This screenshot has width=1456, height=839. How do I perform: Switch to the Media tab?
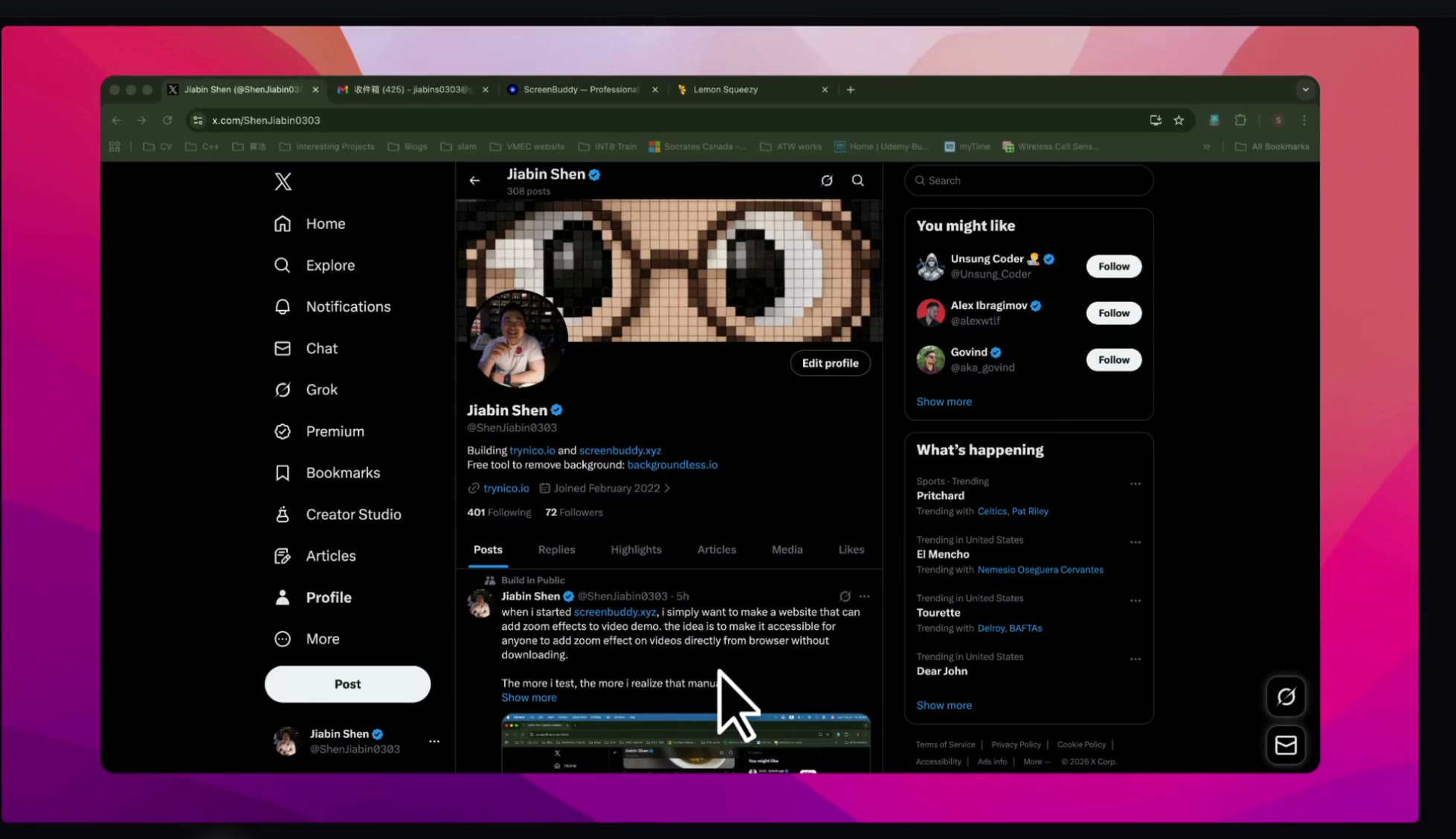coord(787,550)
